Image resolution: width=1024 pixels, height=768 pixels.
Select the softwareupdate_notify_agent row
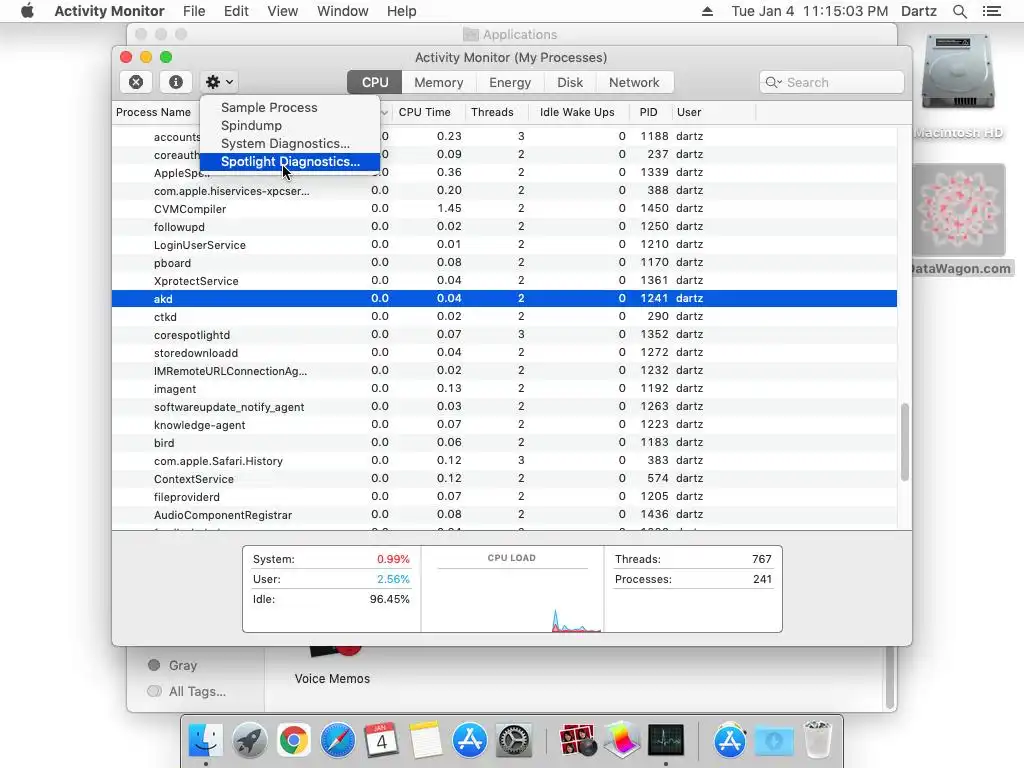click(x=504, y=407)
